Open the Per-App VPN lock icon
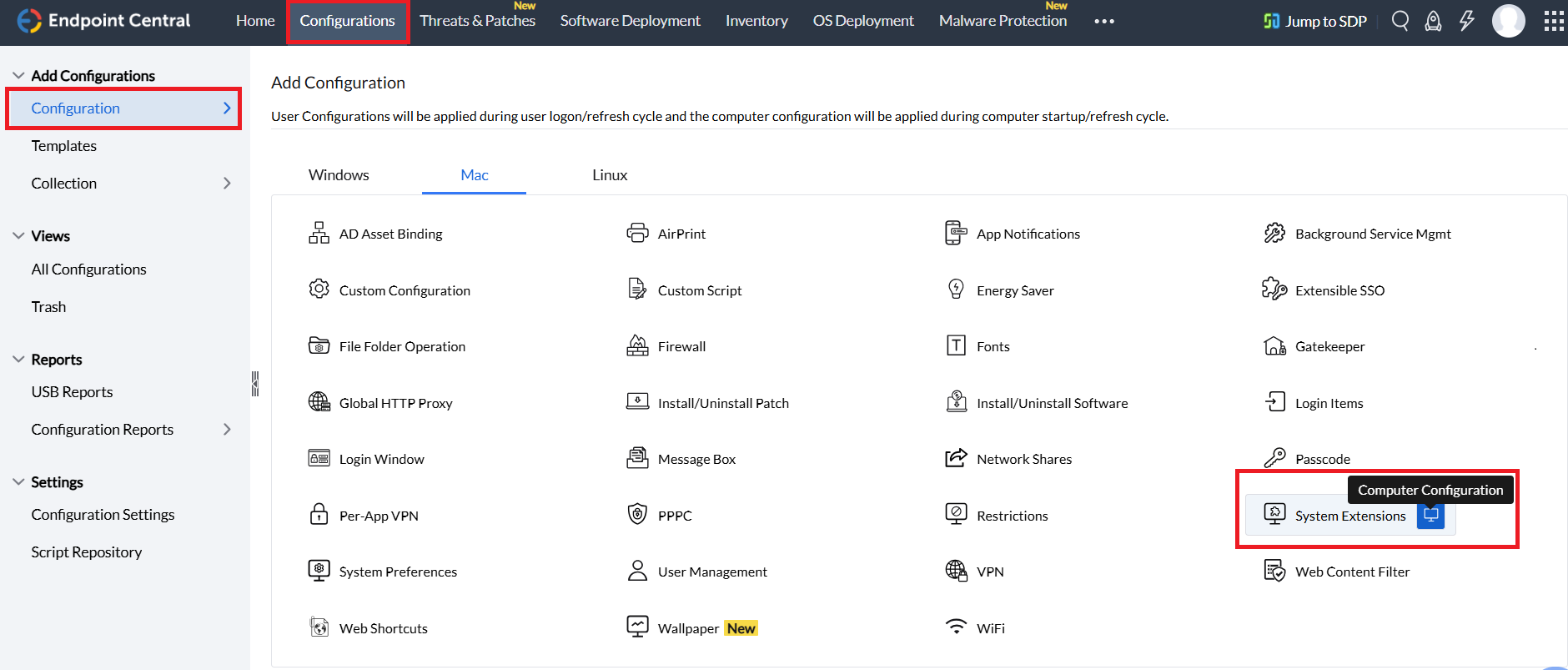Image resolution: width=1568 pixels, height=670 pixels. pos(319,514)
